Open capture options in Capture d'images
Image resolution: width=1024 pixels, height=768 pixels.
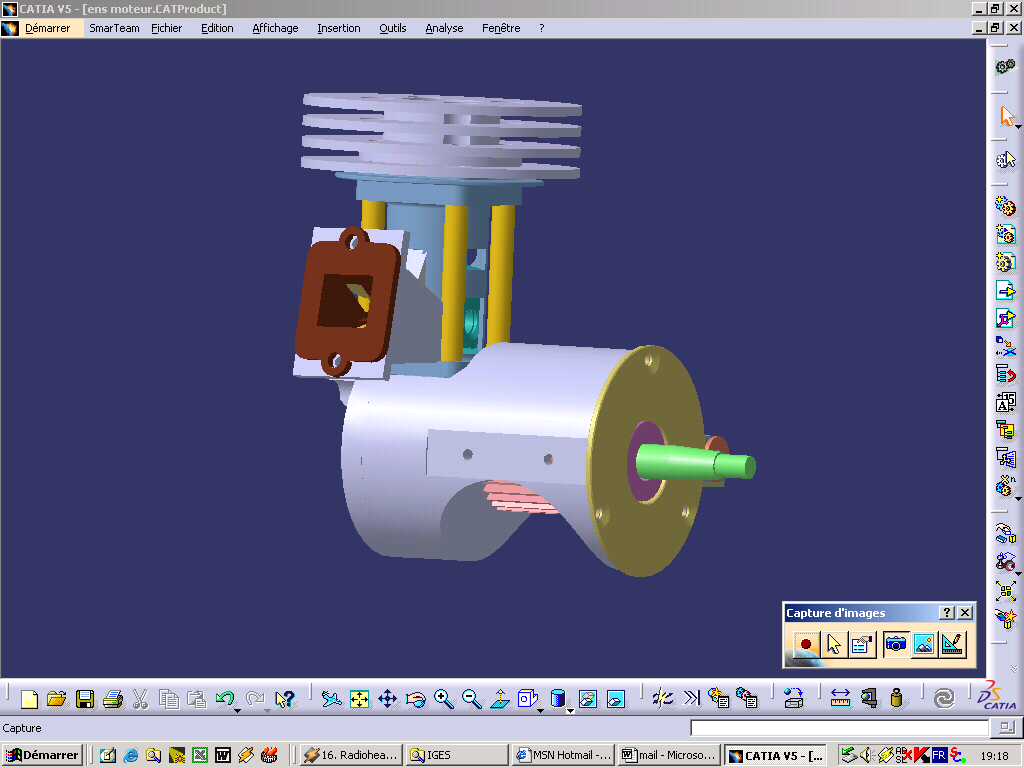pyautogui.click(x=862, y=645)
